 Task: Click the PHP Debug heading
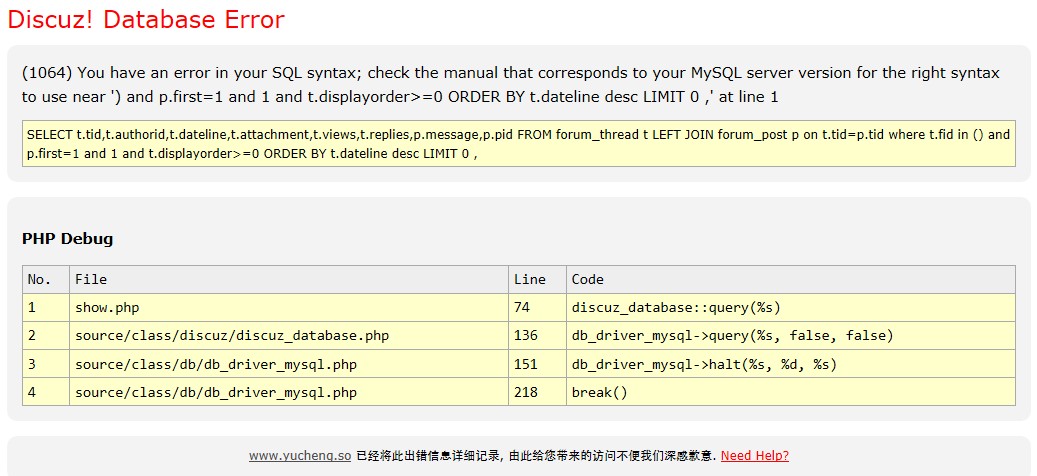pos(67,239)
